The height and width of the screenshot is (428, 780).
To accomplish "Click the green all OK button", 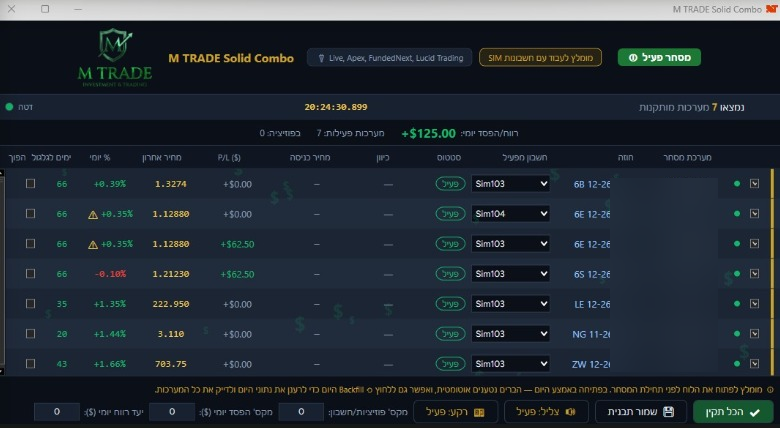I will 733,412.
